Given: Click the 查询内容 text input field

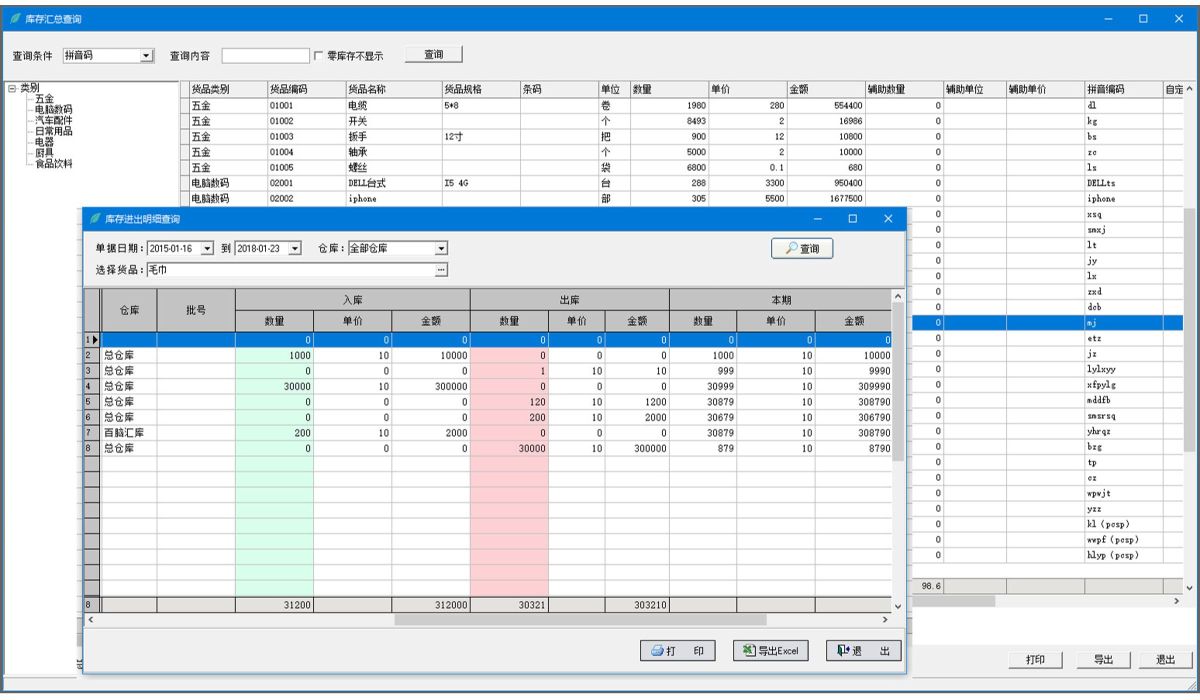Looking at the screenshot, I should pyautogui.click(x=265, y=56).
